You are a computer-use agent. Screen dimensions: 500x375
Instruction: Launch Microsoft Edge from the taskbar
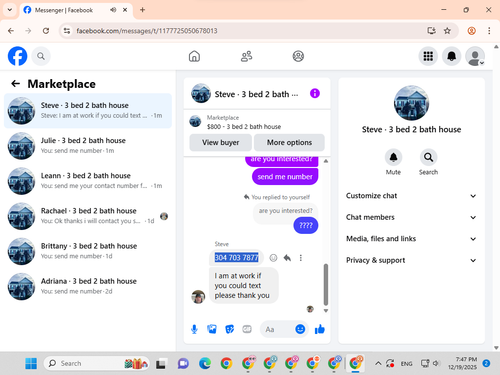[x=205, y=363]
